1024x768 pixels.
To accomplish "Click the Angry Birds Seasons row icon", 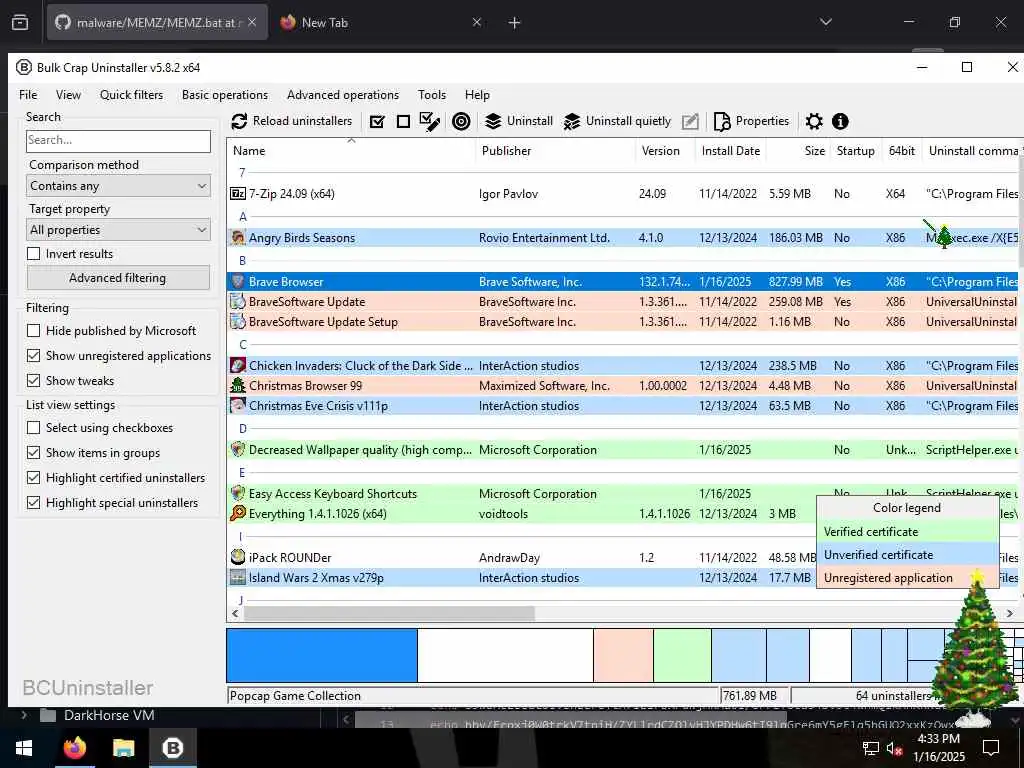I will click(x=238, y=238).
